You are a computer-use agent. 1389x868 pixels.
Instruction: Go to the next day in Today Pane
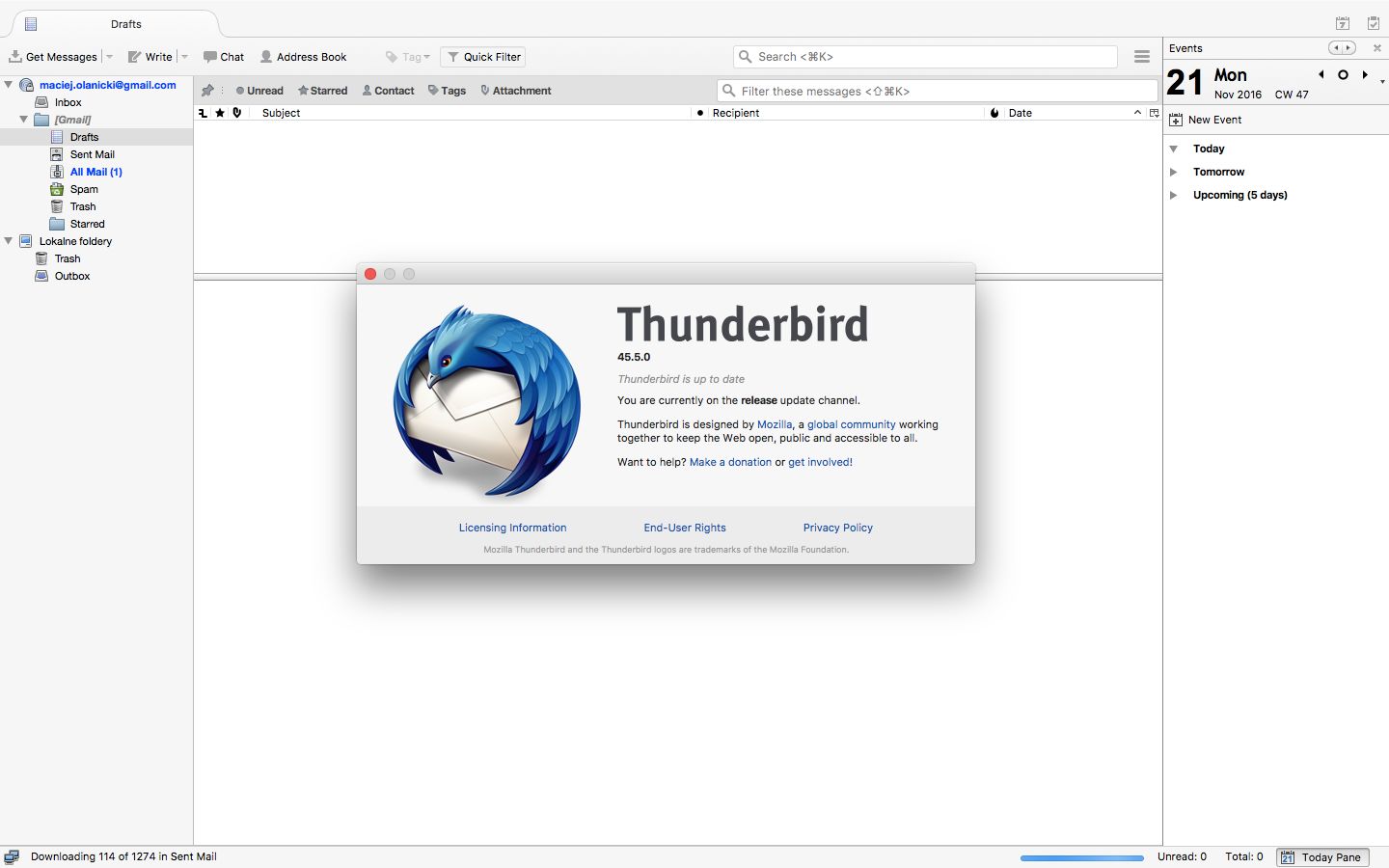pyautogui.click(x=1365, y=74)
